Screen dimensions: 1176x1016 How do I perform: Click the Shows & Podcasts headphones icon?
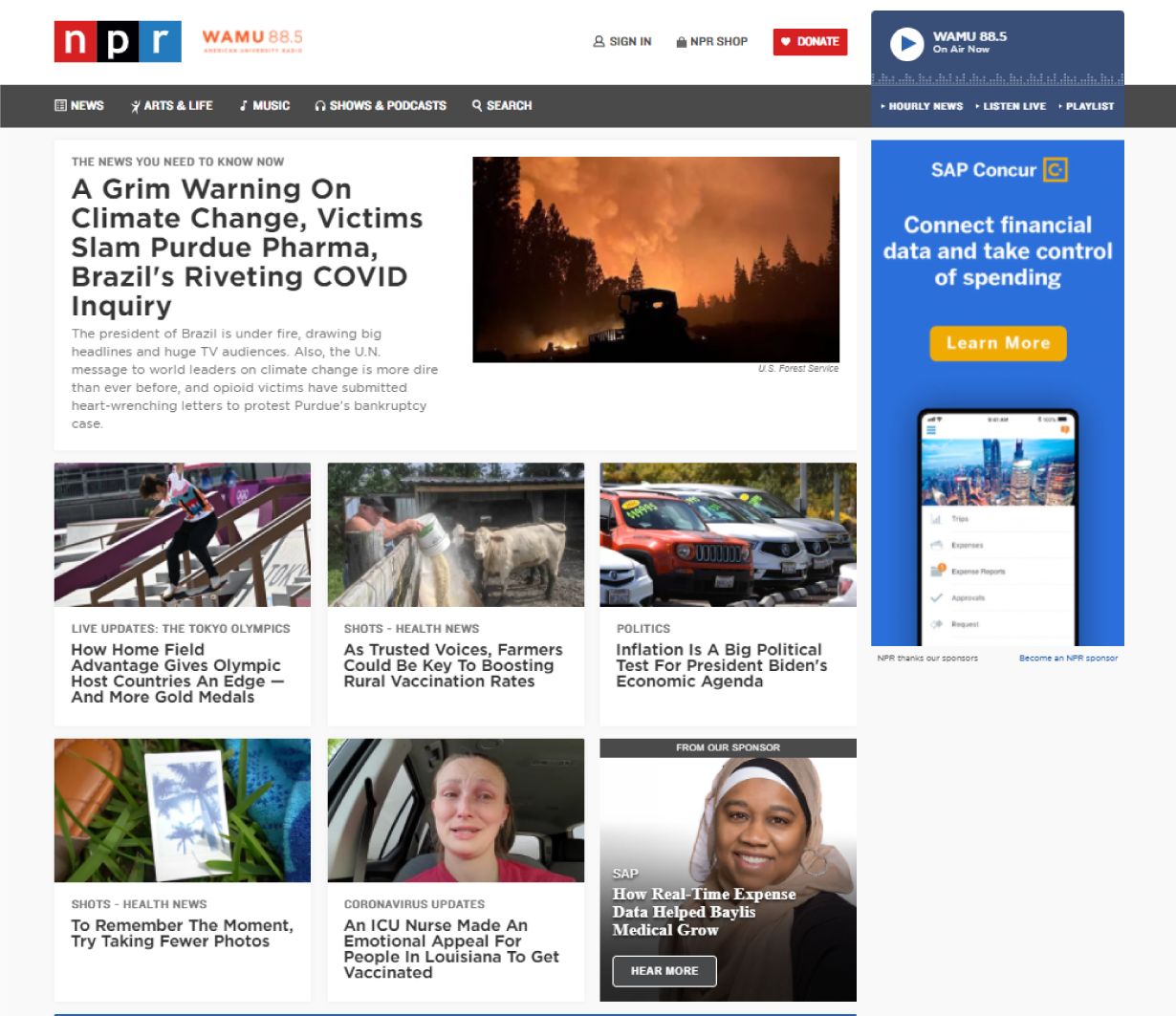click(x=320, y=106)
